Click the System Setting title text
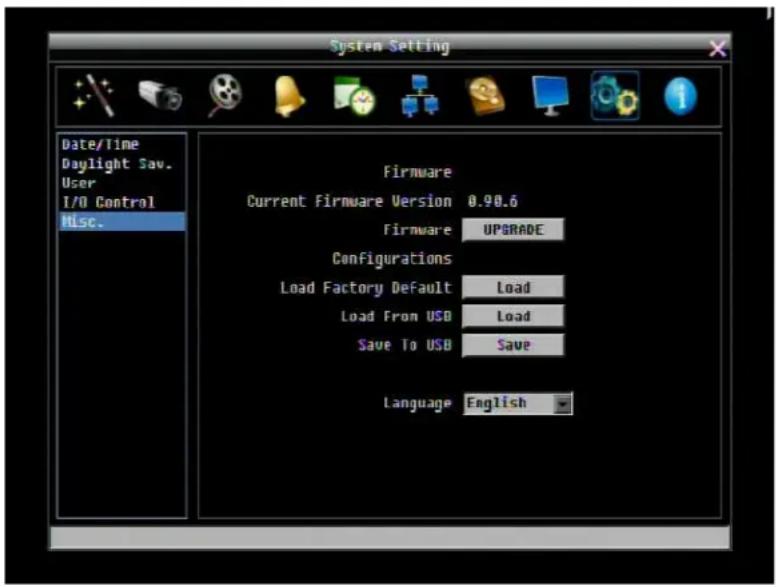 tap(390, 46)
